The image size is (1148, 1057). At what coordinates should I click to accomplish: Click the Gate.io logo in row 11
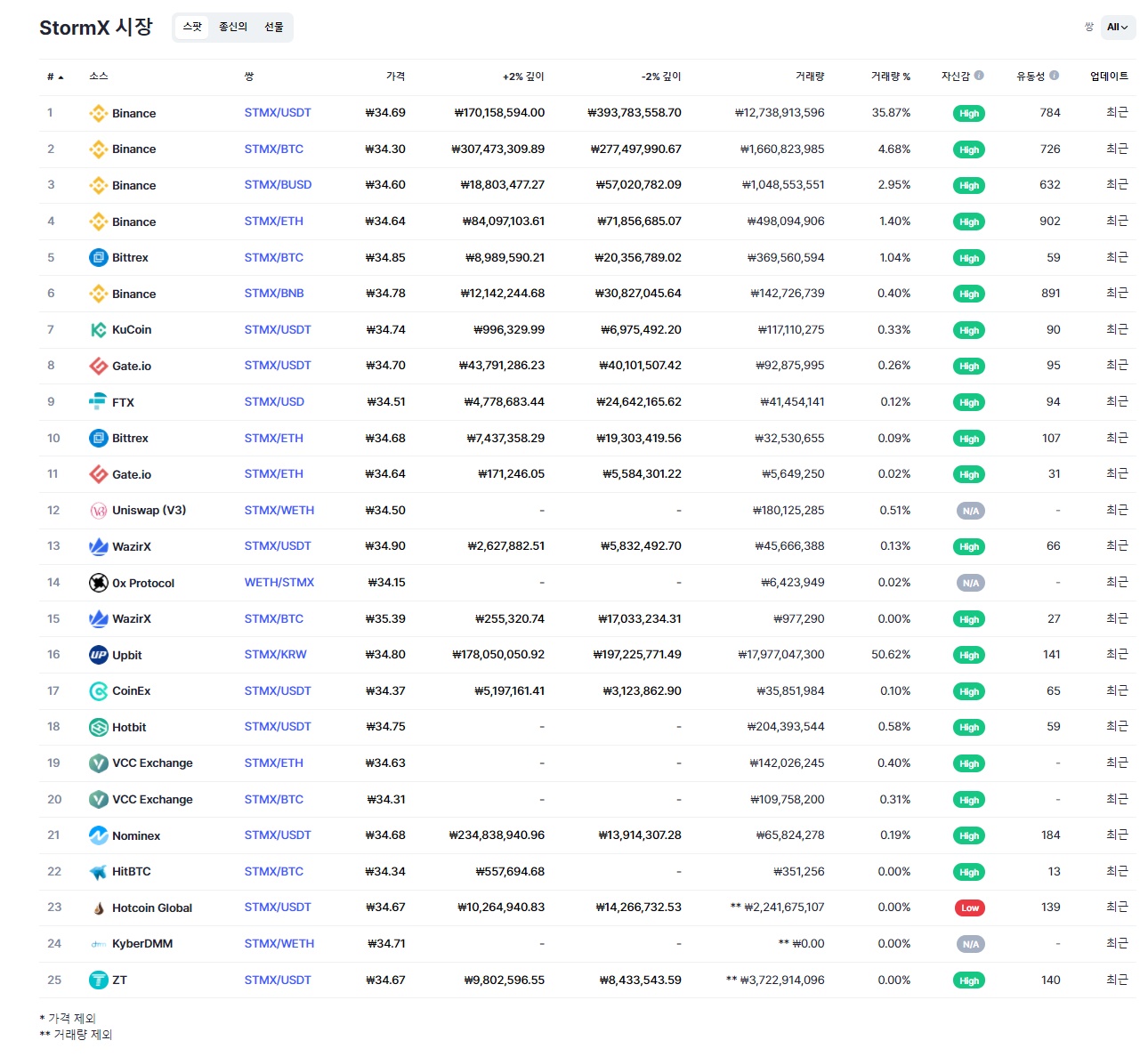99,474
